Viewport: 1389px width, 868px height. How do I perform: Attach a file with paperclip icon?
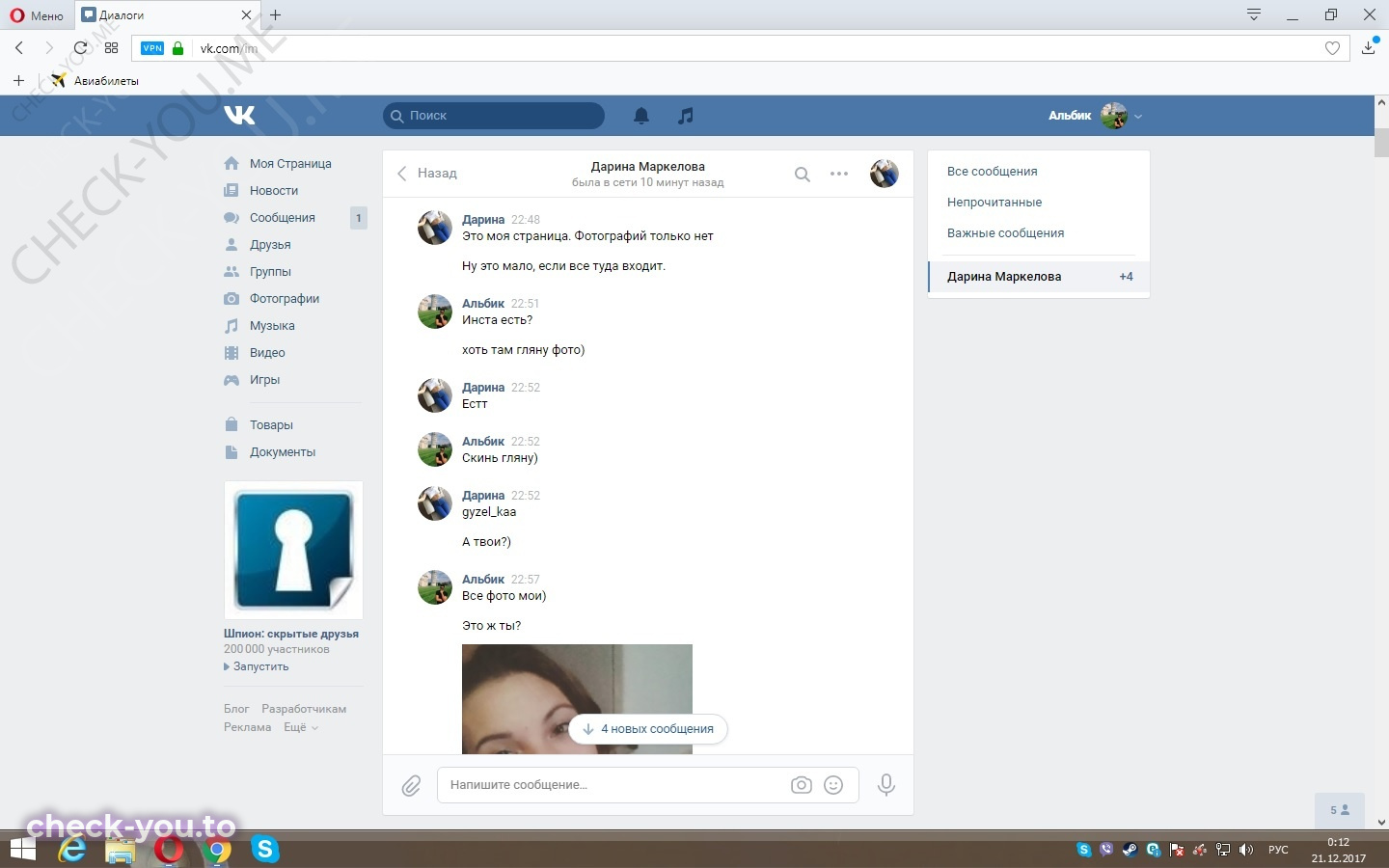coord(411,785)
